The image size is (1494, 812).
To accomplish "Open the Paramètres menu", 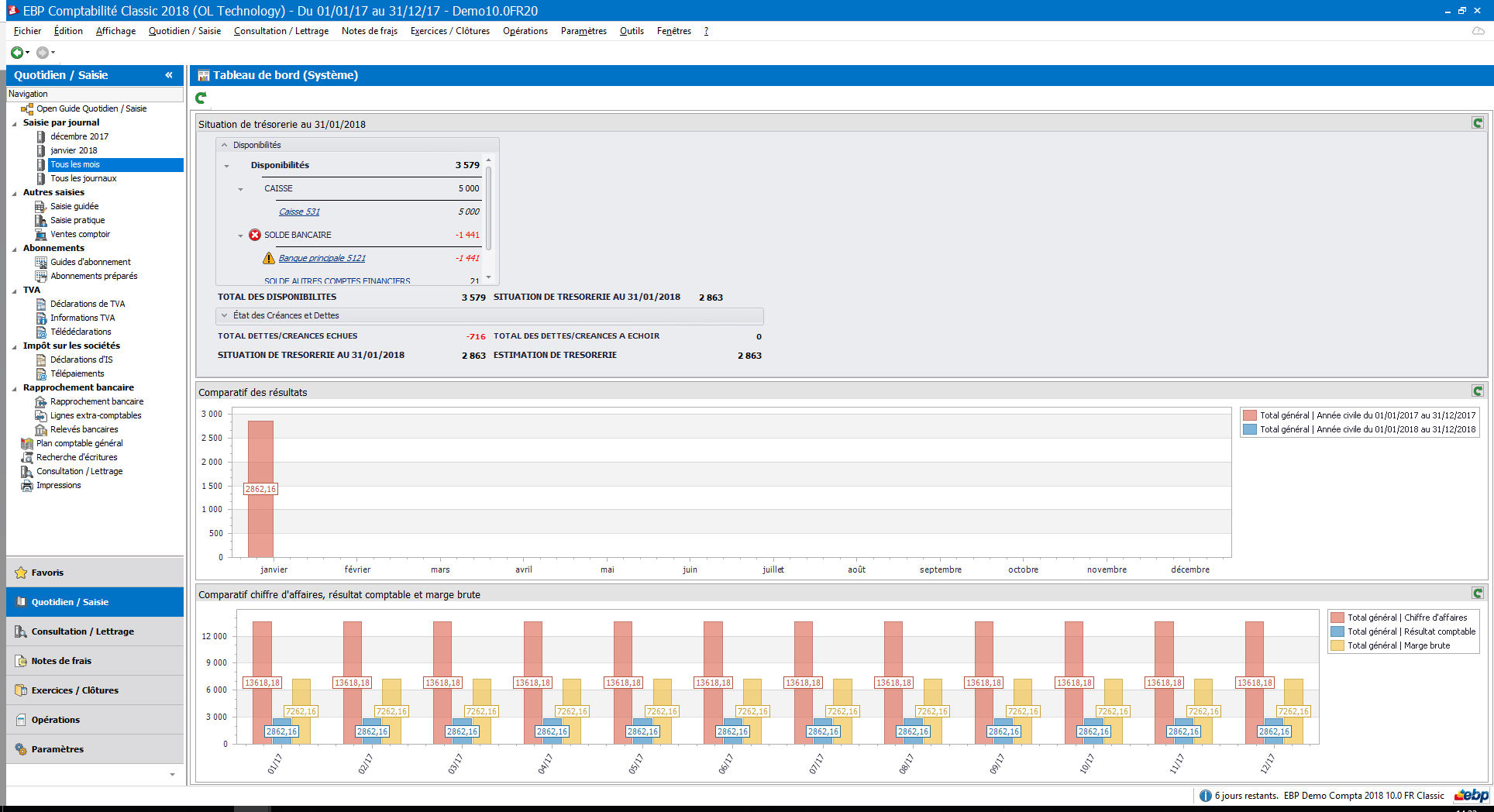I will coord(583,31).
